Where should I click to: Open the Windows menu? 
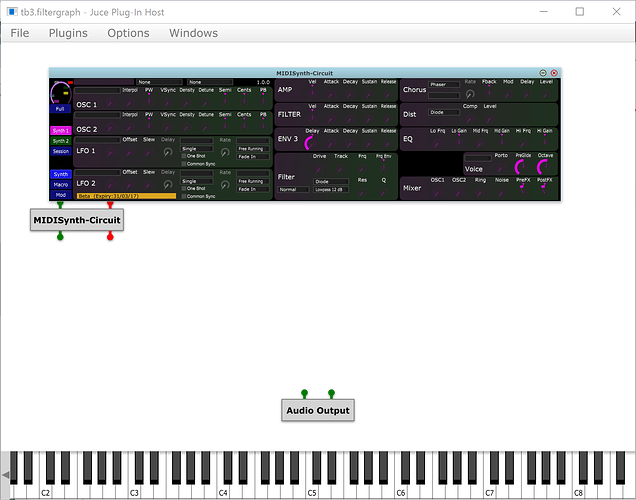193,33
